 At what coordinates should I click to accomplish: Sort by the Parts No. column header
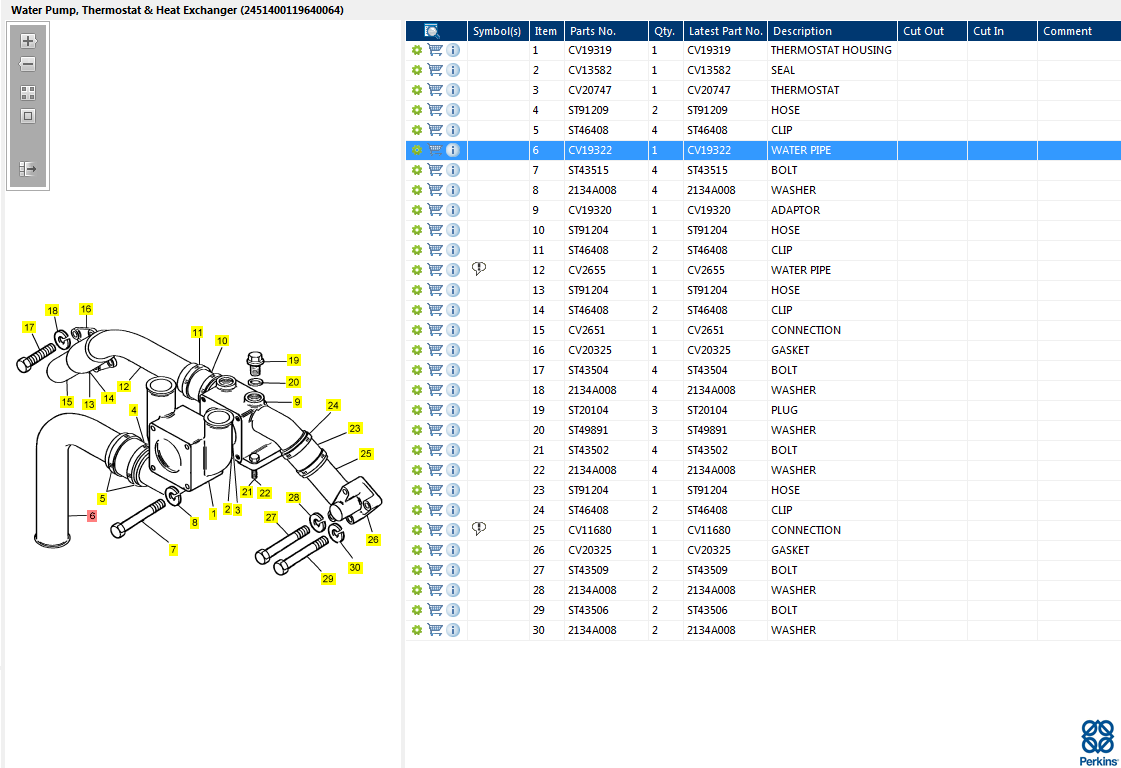(x=606, y=31)
